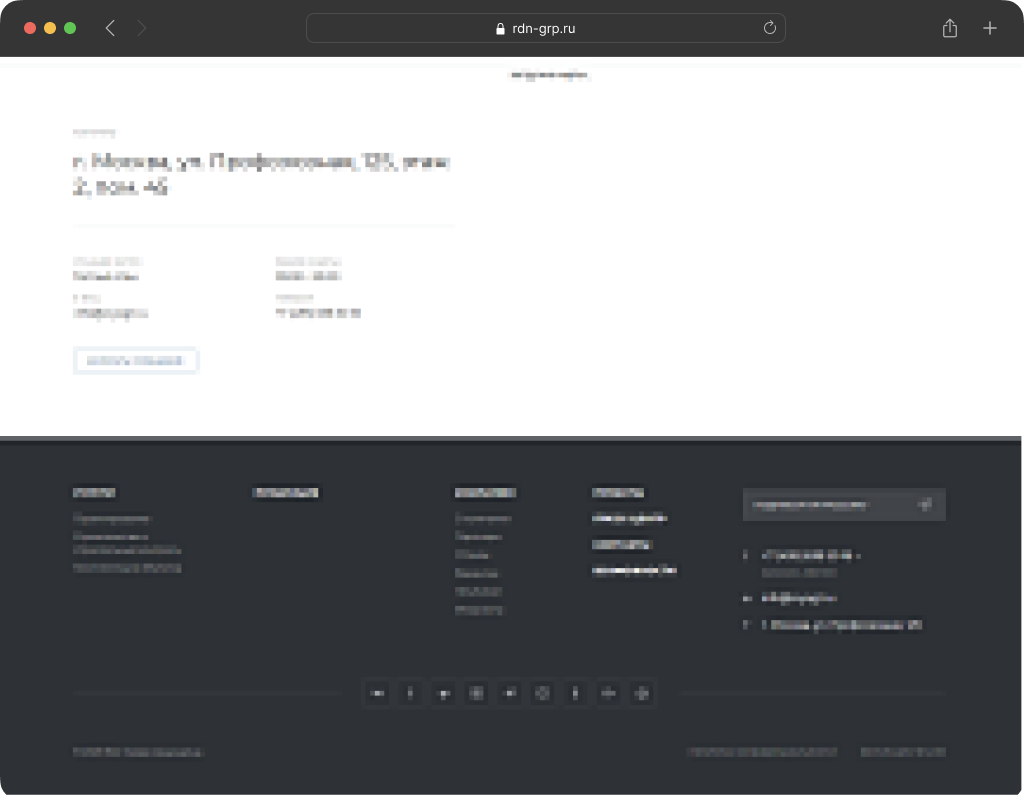Click the bottom-right footer link
The width and height of the screenshot is (1024, 800).
[x=903, y=752]
